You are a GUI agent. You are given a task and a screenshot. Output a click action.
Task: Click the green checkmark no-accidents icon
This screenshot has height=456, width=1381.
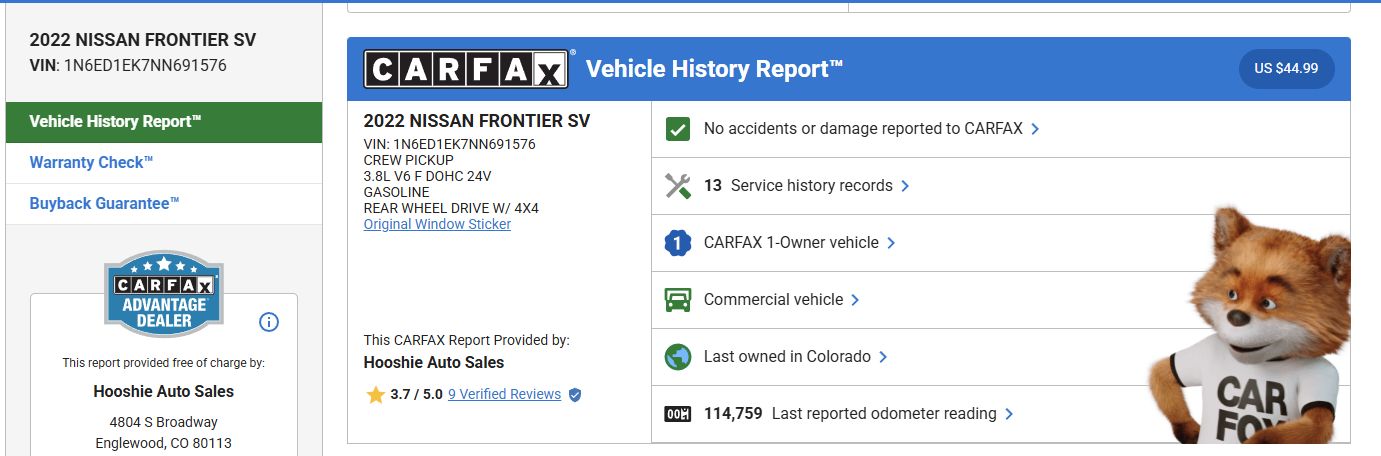point(678,129)
